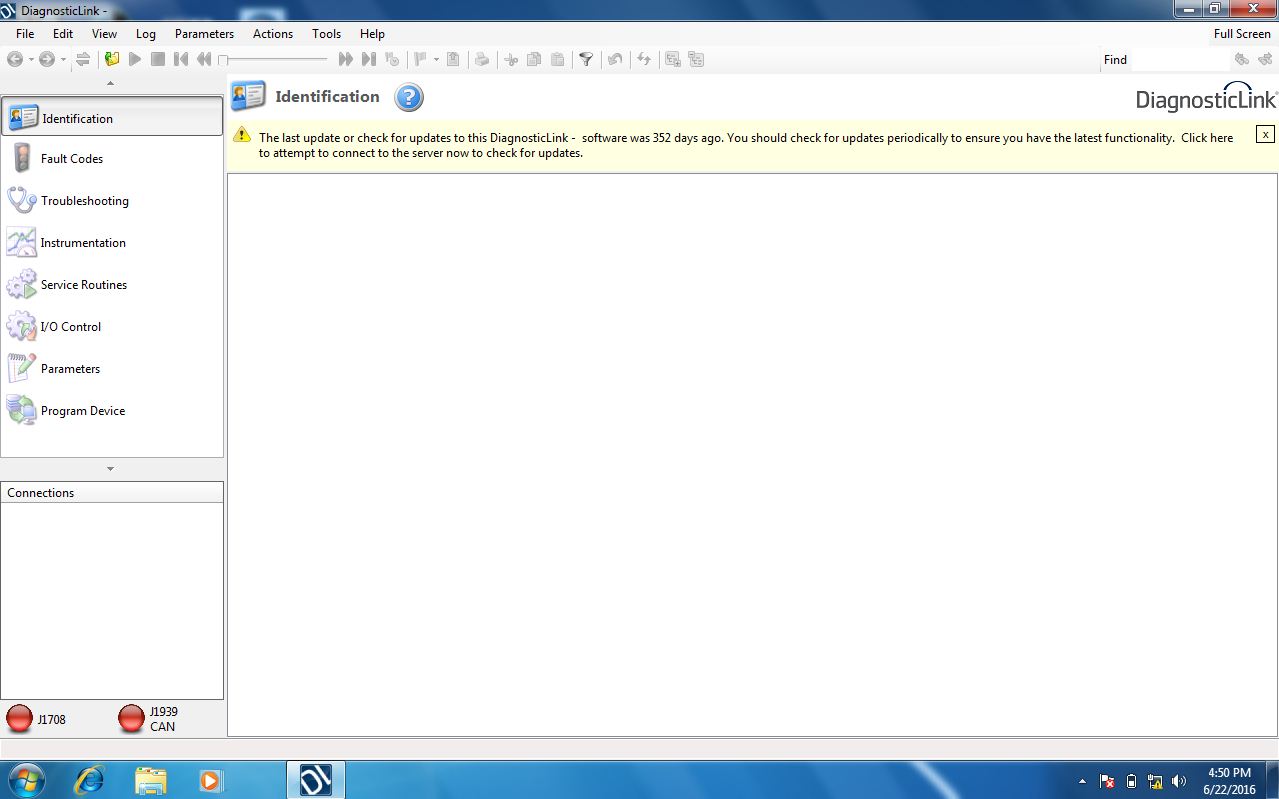
Task: Open the Actions menu
Action: [x=273, y=34]
